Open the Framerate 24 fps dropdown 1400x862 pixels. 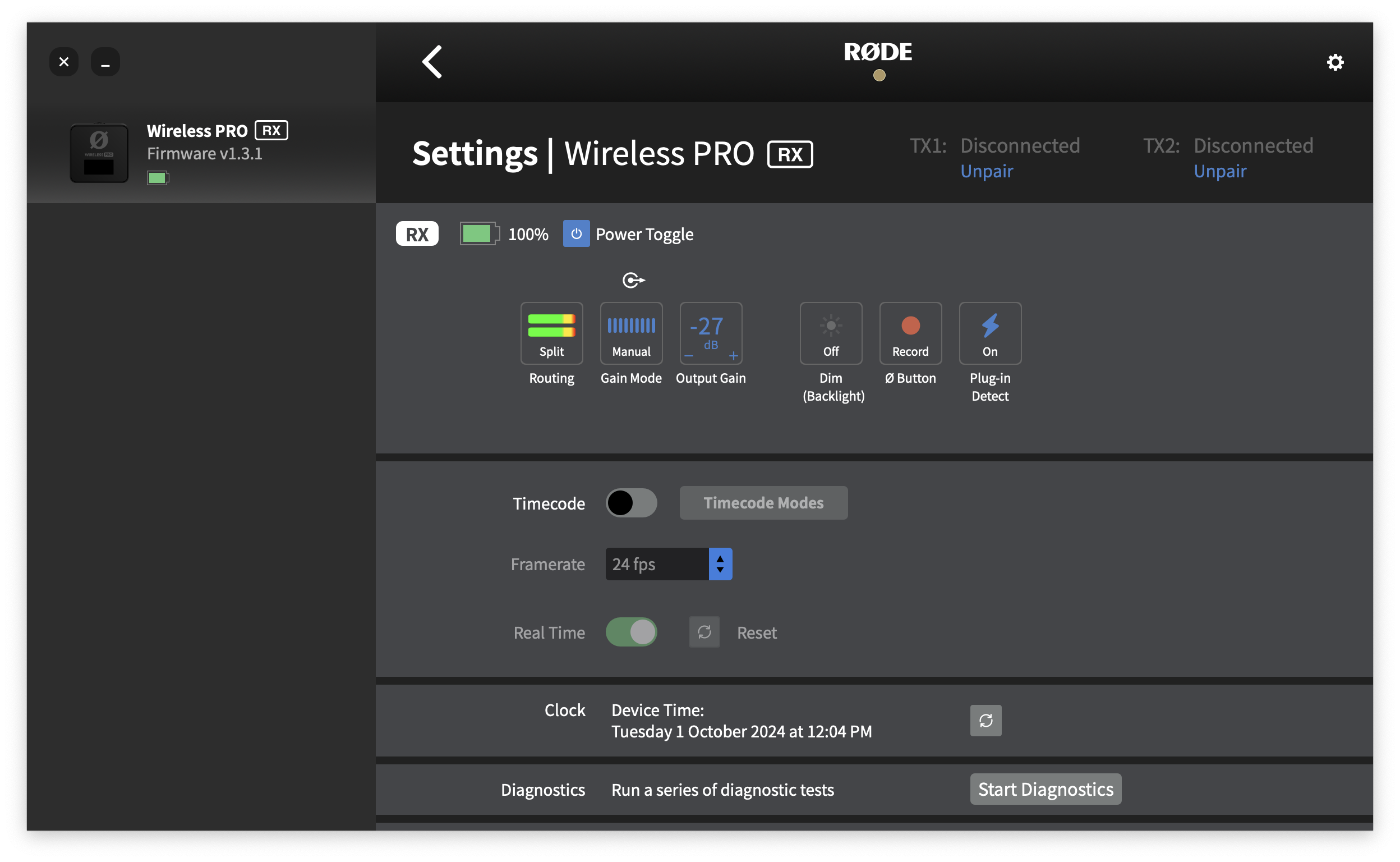(x=656, y=564)
